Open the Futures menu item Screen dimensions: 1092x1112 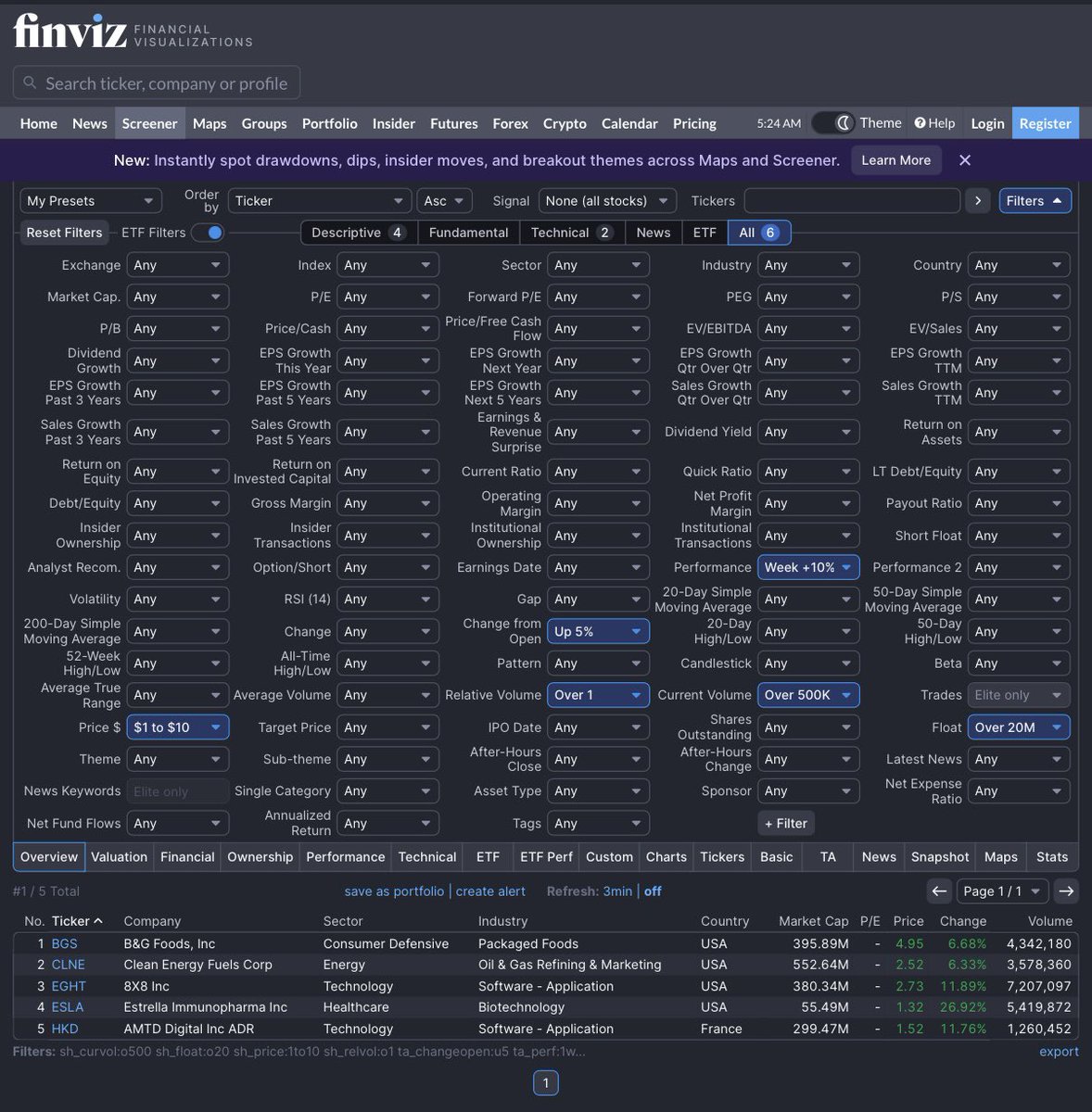(x=453, y=123)
